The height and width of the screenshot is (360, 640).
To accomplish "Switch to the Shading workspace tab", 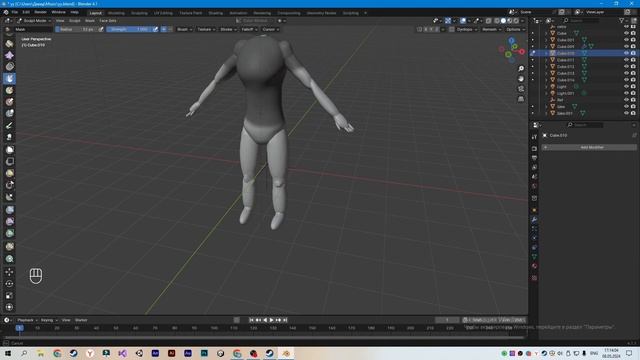I will (x=216, y=13).
